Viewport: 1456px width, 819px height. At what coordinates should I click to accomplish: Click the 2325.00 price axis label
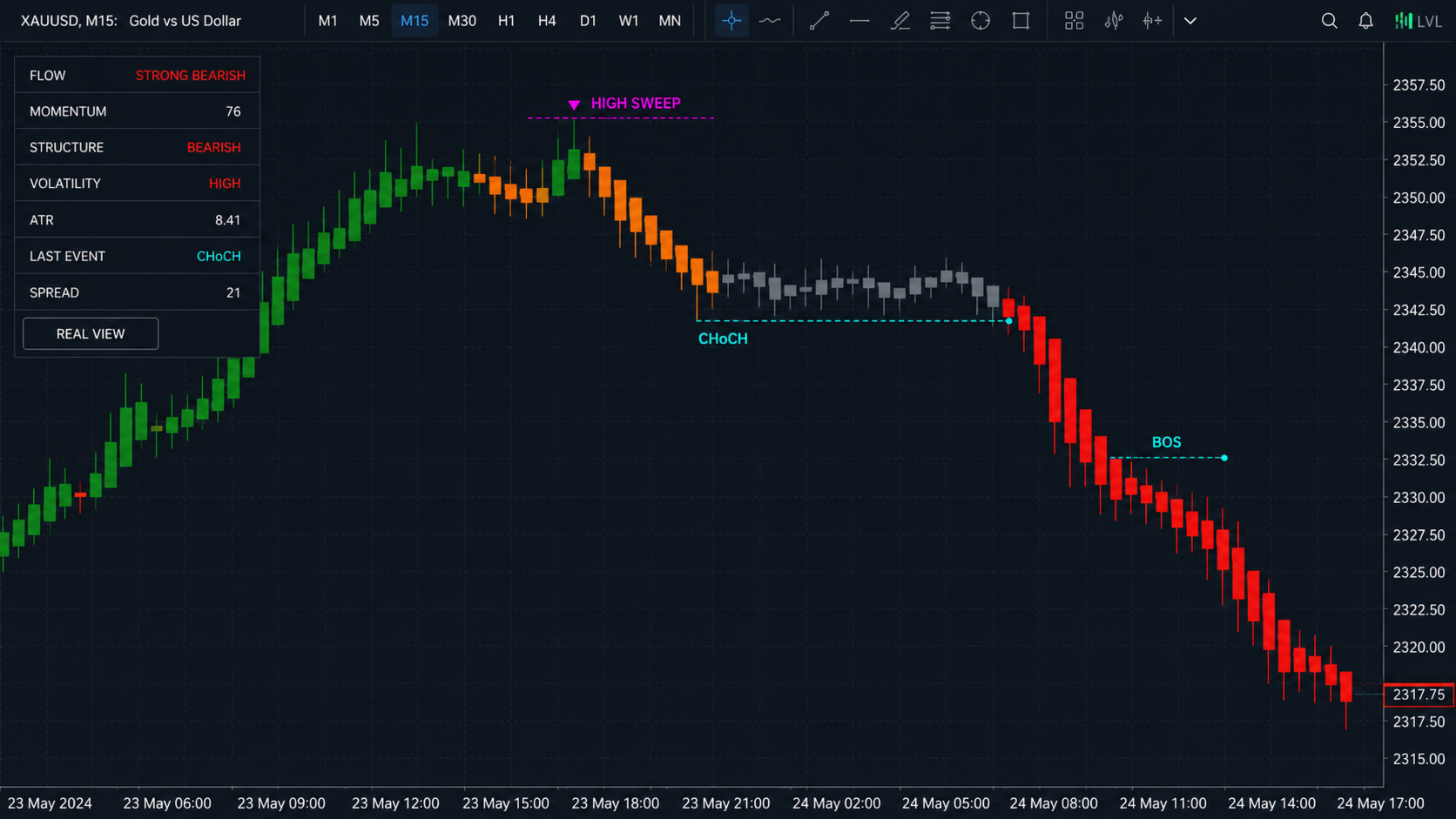tap(1419, 572)
